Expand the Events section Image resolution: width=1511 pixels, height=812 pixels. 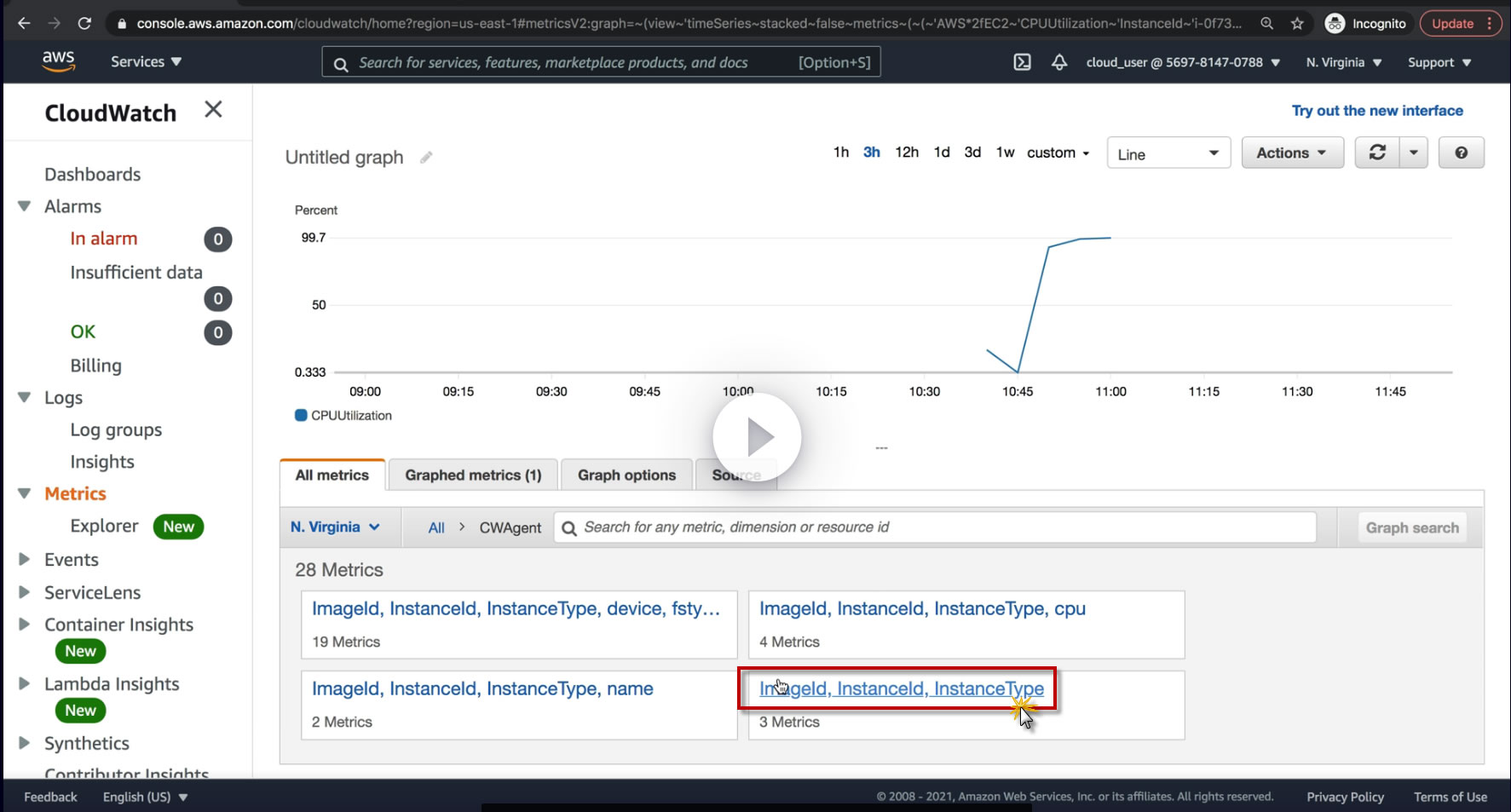point(24,560)
